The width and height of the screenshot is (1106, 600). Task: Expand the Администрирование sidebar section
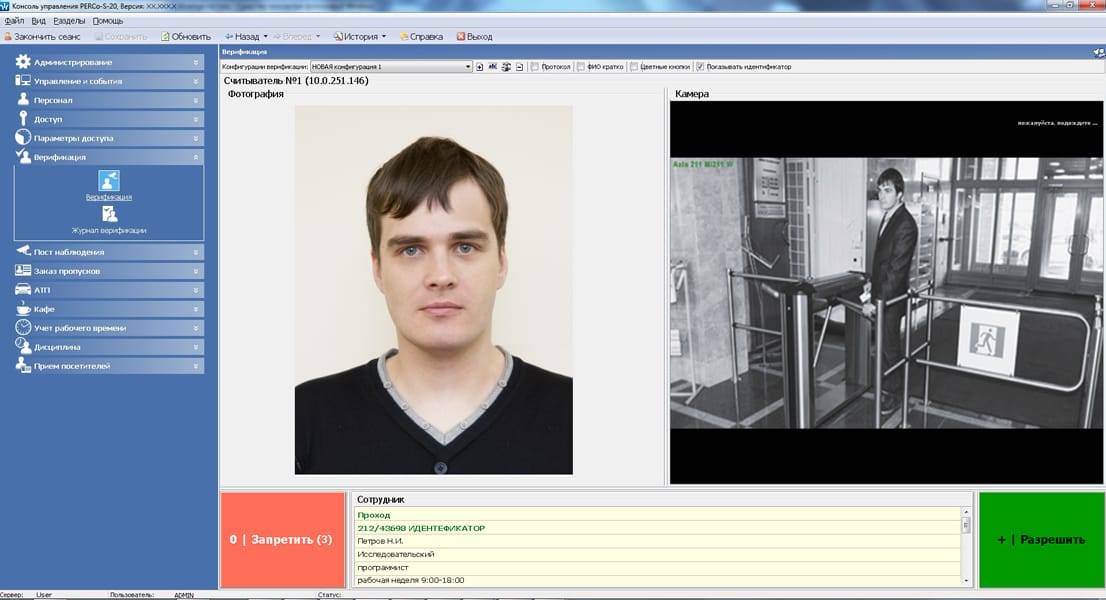109,62
